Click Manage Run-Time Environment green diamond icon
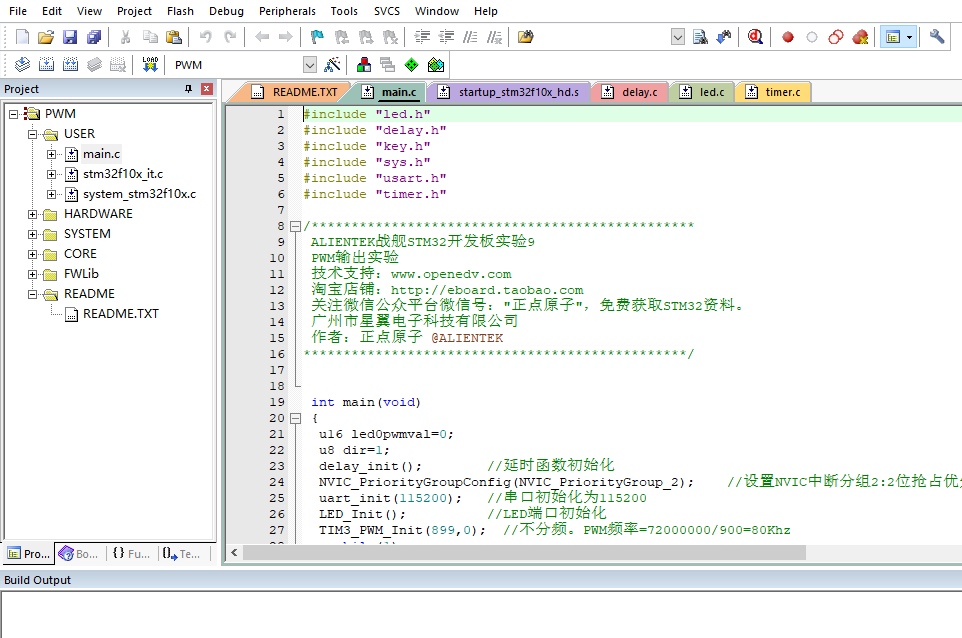This screenshot has height=638, width=962. [412, 64]
